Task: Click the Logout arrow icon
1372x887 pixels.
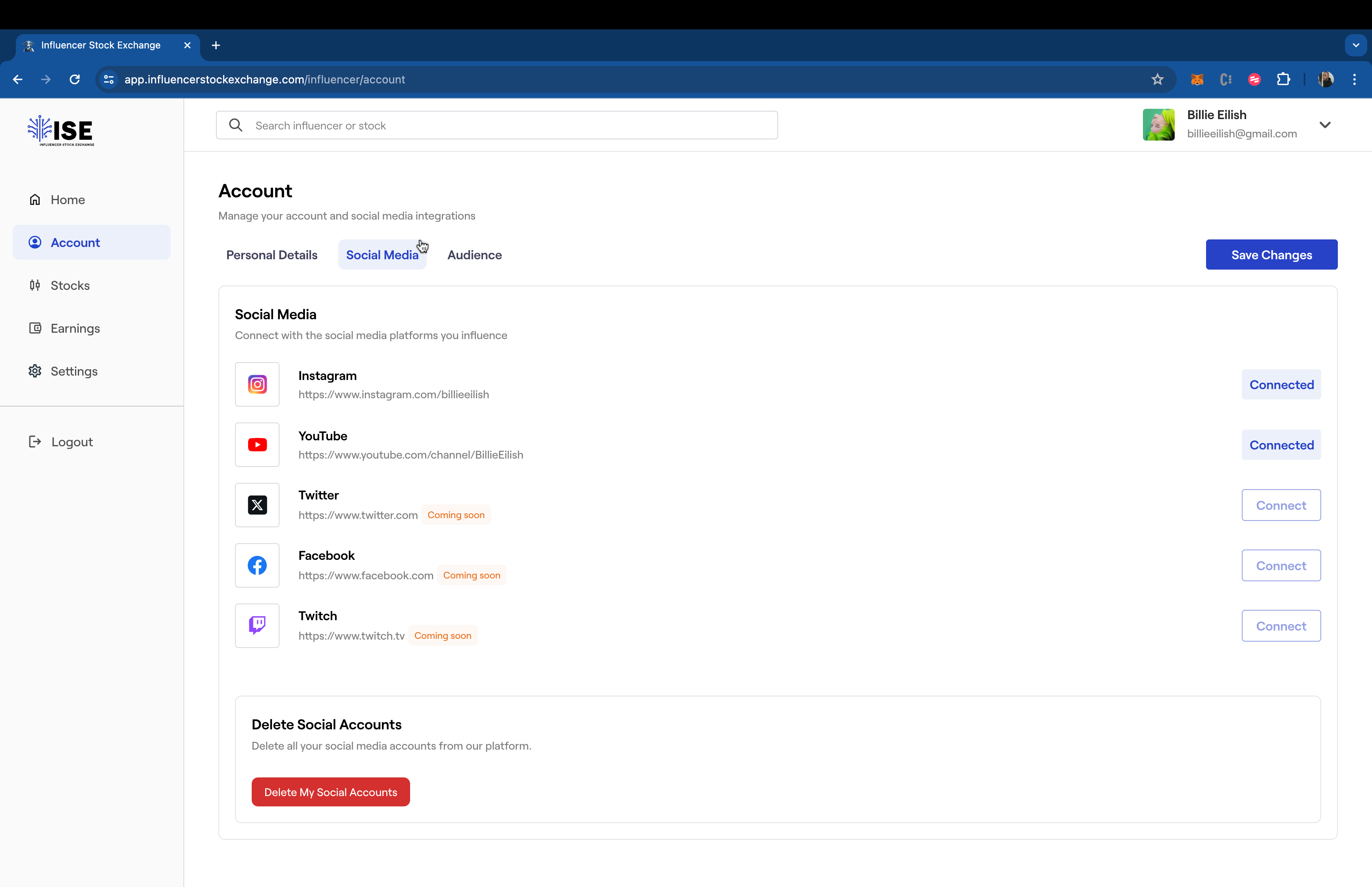Action: point(35,442)
